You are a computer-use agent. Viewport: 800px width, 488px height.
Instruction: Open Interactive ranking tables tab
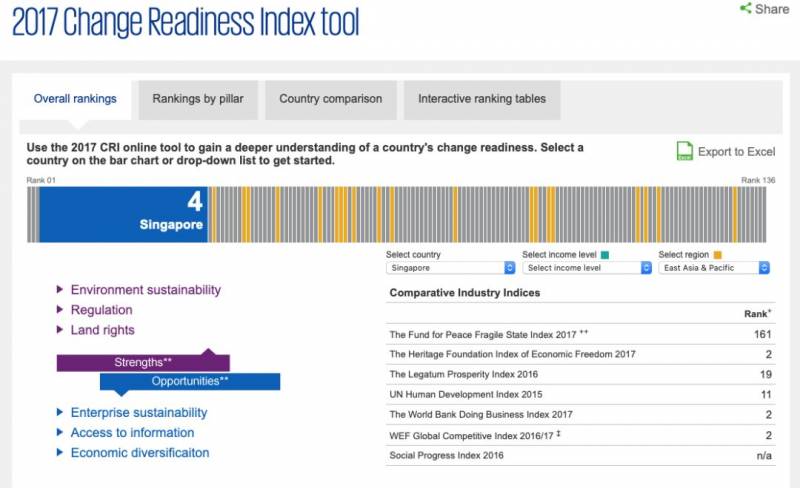[482, 99]
